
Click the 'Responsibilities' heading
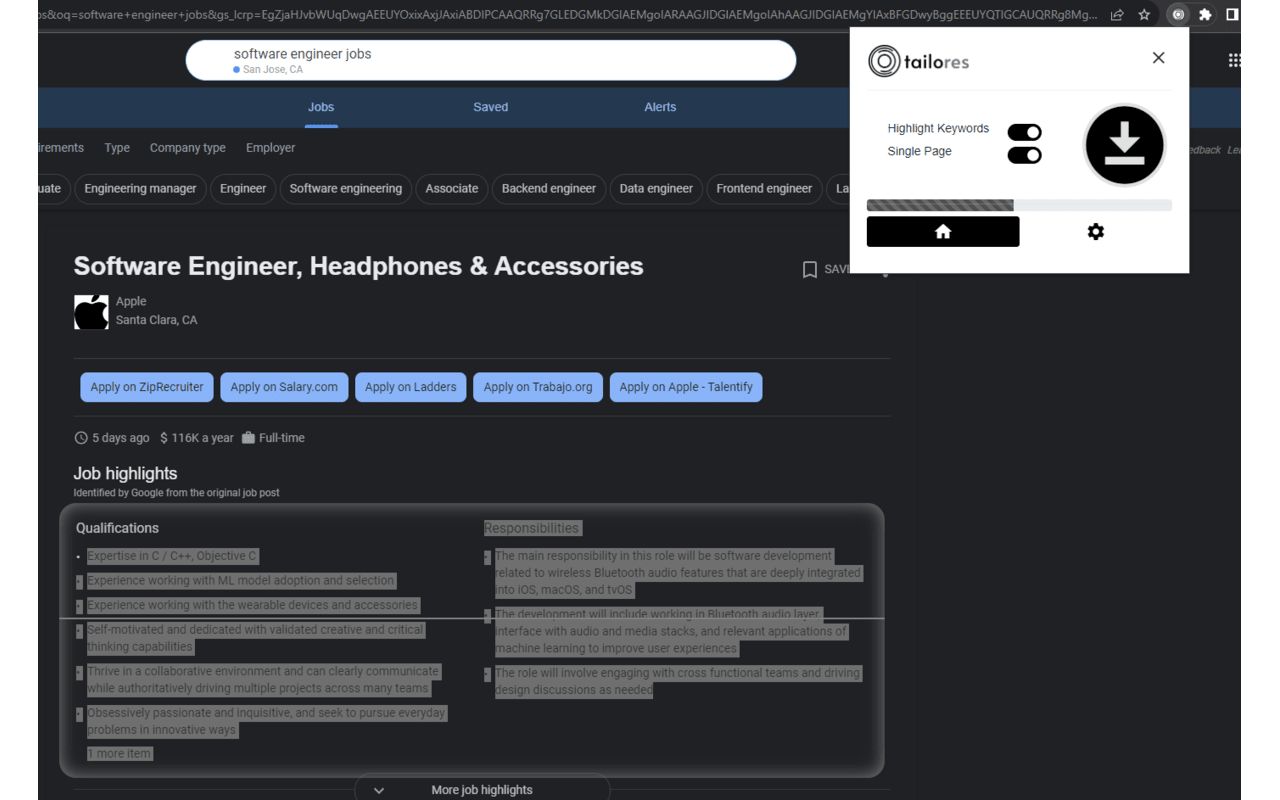[532, 528]
